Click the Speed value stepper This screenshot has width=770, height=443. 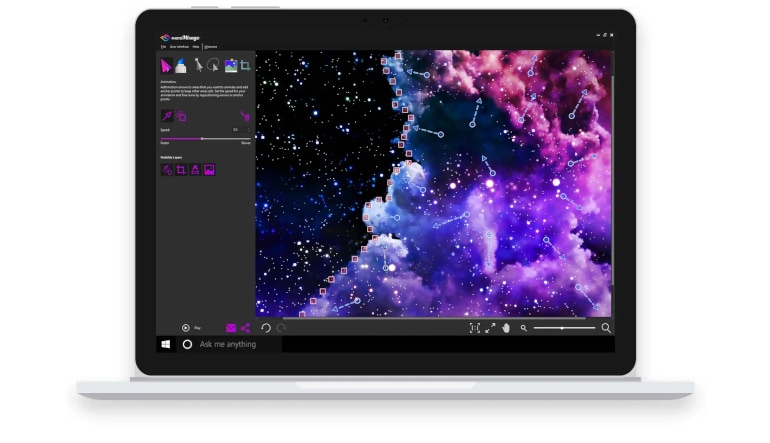click(248, 129)
